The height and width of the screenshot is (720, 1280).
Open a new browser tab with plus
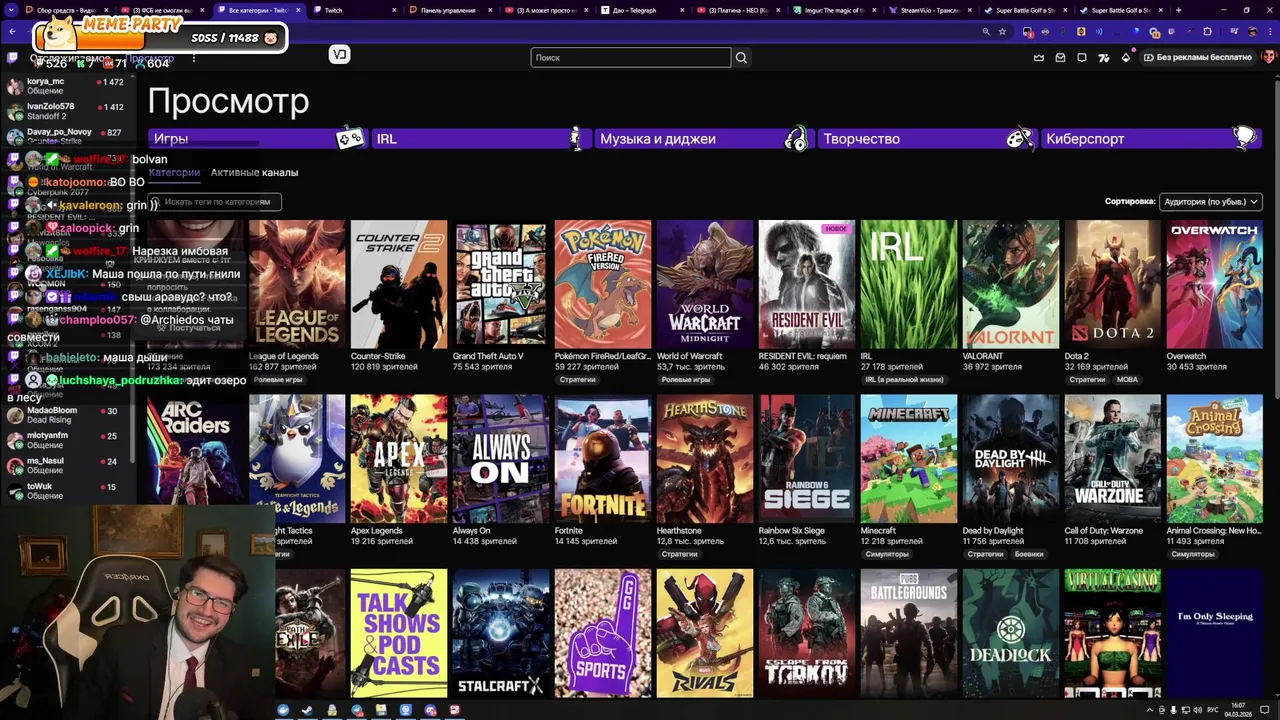coord(1179,10)
